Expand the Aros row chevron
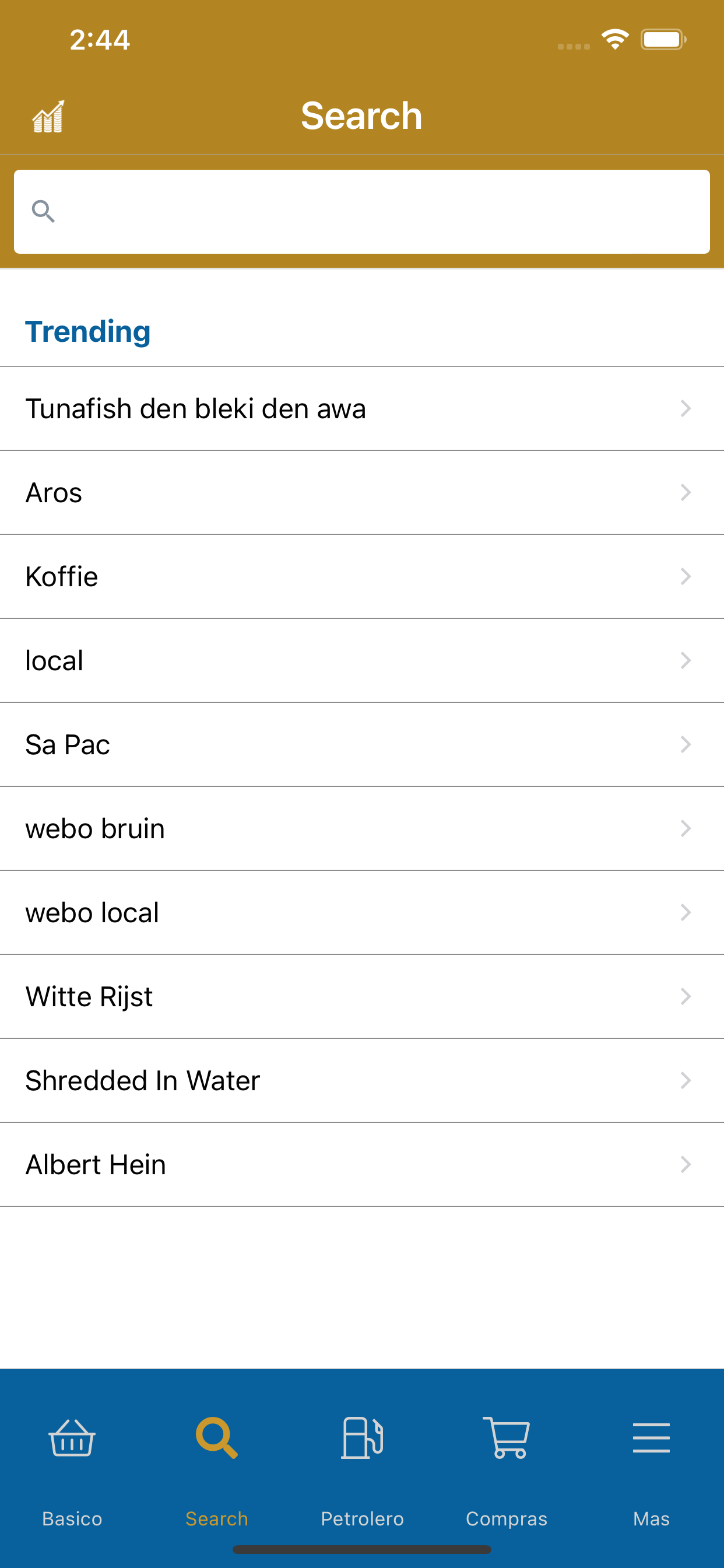 tap(686, 492)
